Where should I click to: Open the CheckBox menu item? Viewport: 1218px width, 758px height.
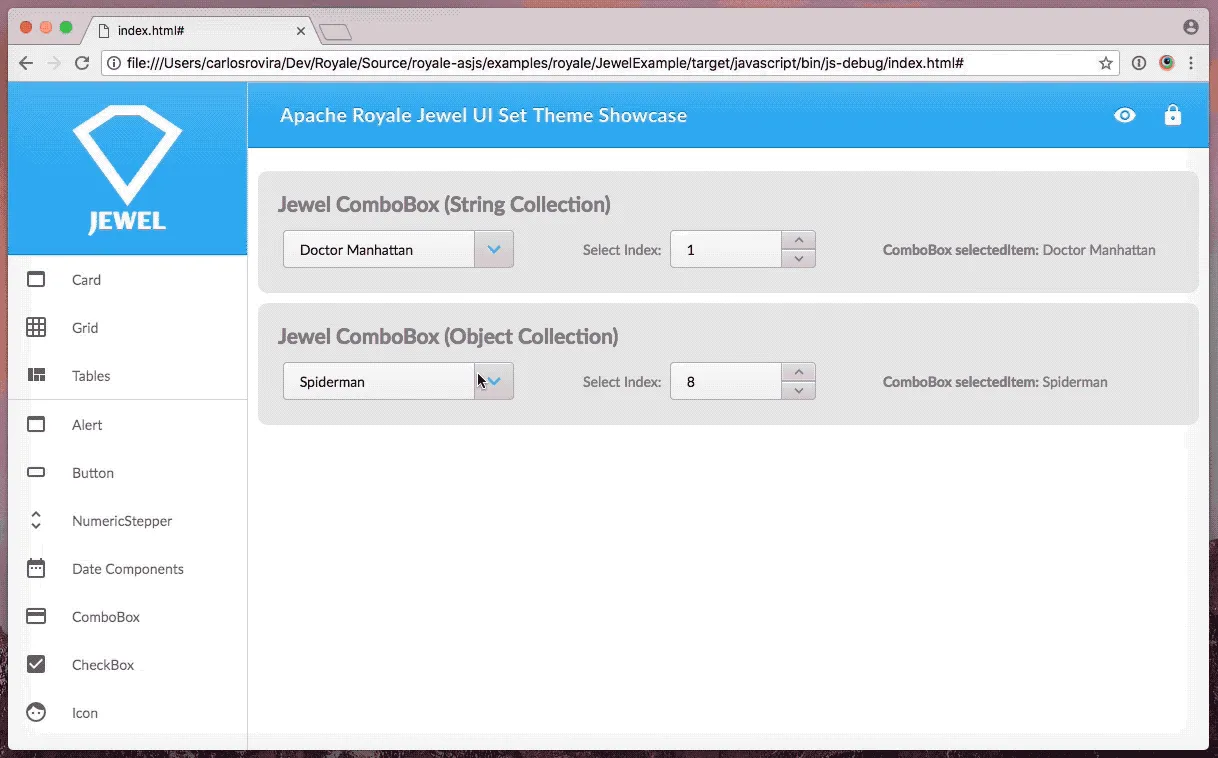pyautogui.click(x=127, y=664)
